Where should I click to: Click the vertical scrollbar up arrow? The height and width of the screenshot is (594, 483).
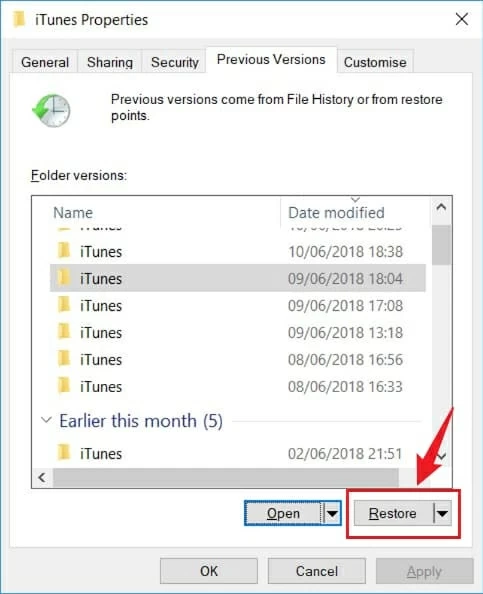point(441,207)
